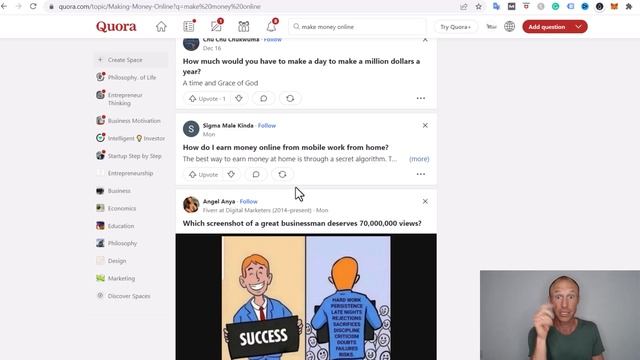Click the browser reload button
The image size is (640, 360).
tap(33, 7)
